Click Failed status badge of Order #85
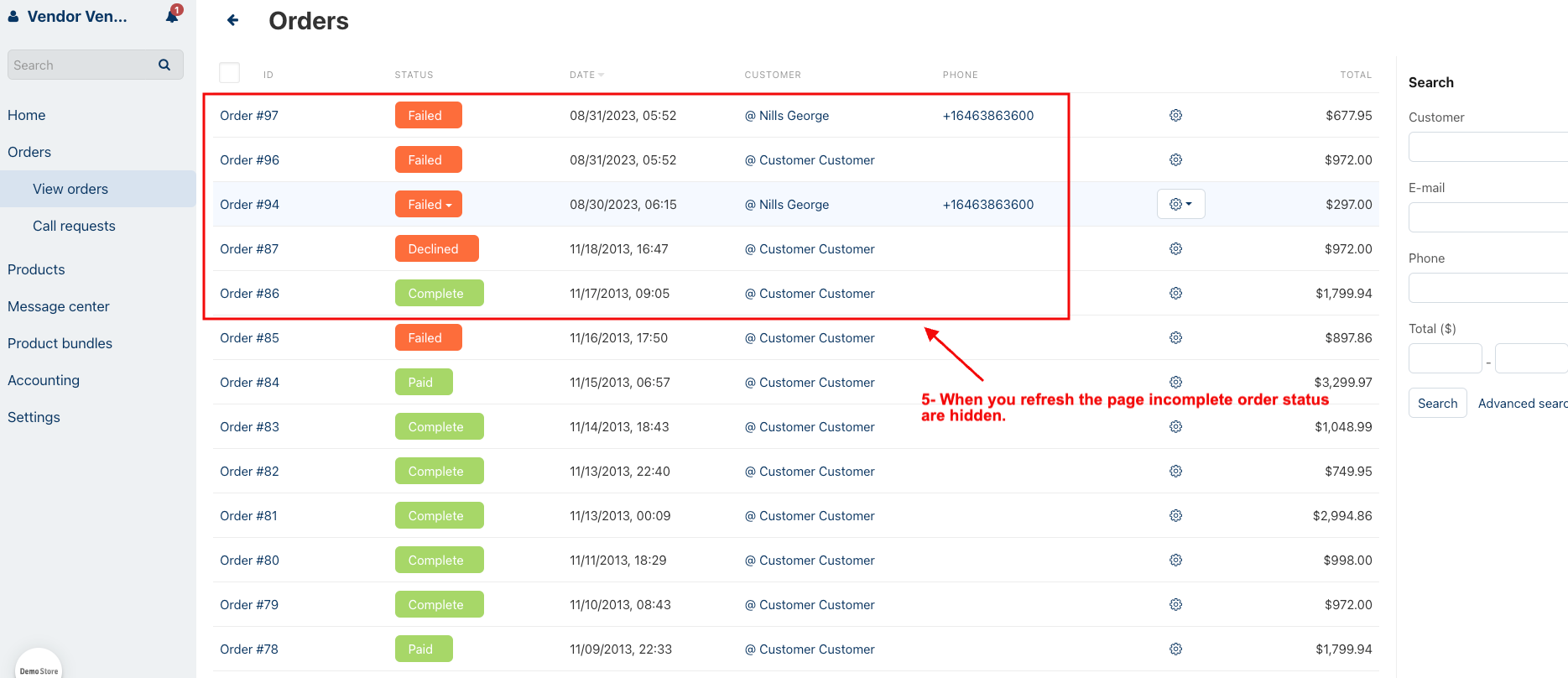The image size is (1568, 678). click(429, 337)
